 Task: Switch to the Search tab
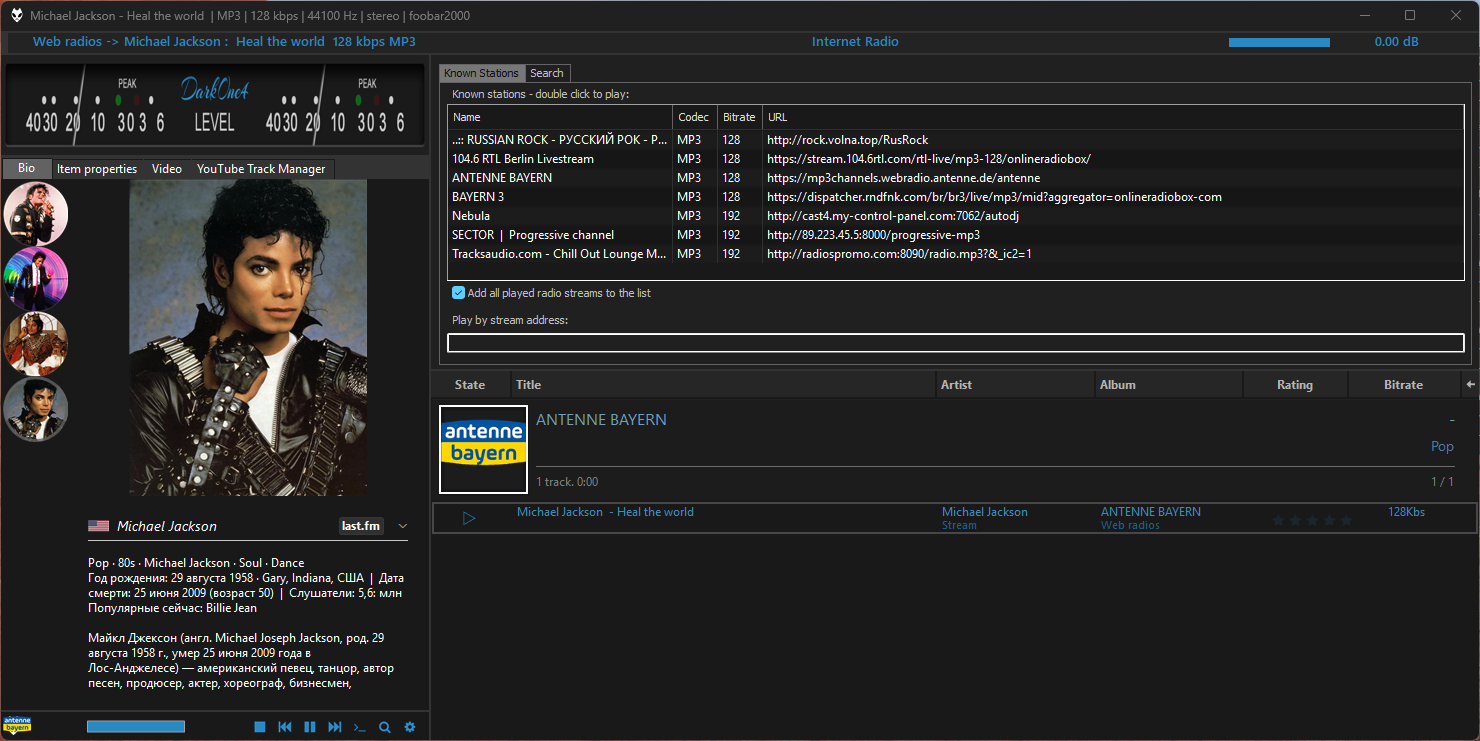pos(547,73)
